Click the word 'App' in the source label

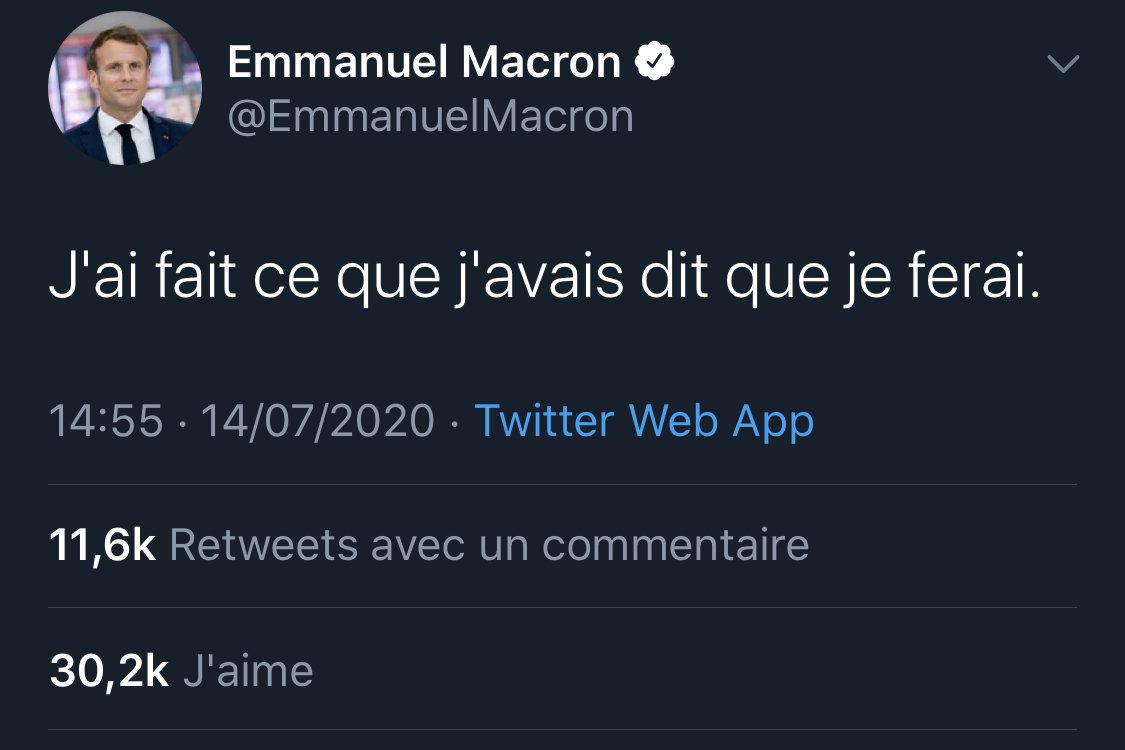pyautogui.click(x=773, y=421)
